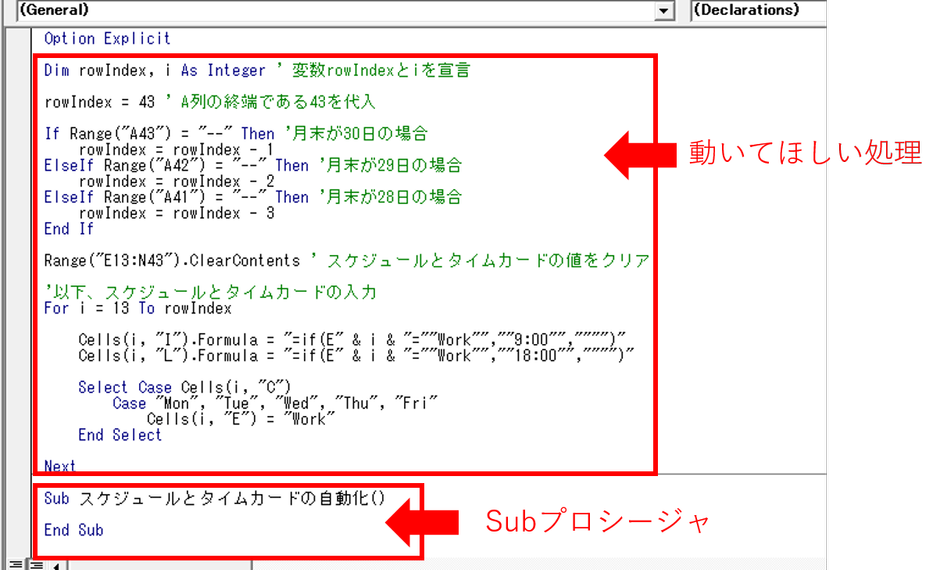Click the horizontal scrollbar left arrow
The height and width of the screenshot is (570, 940).
click(56, 565)
